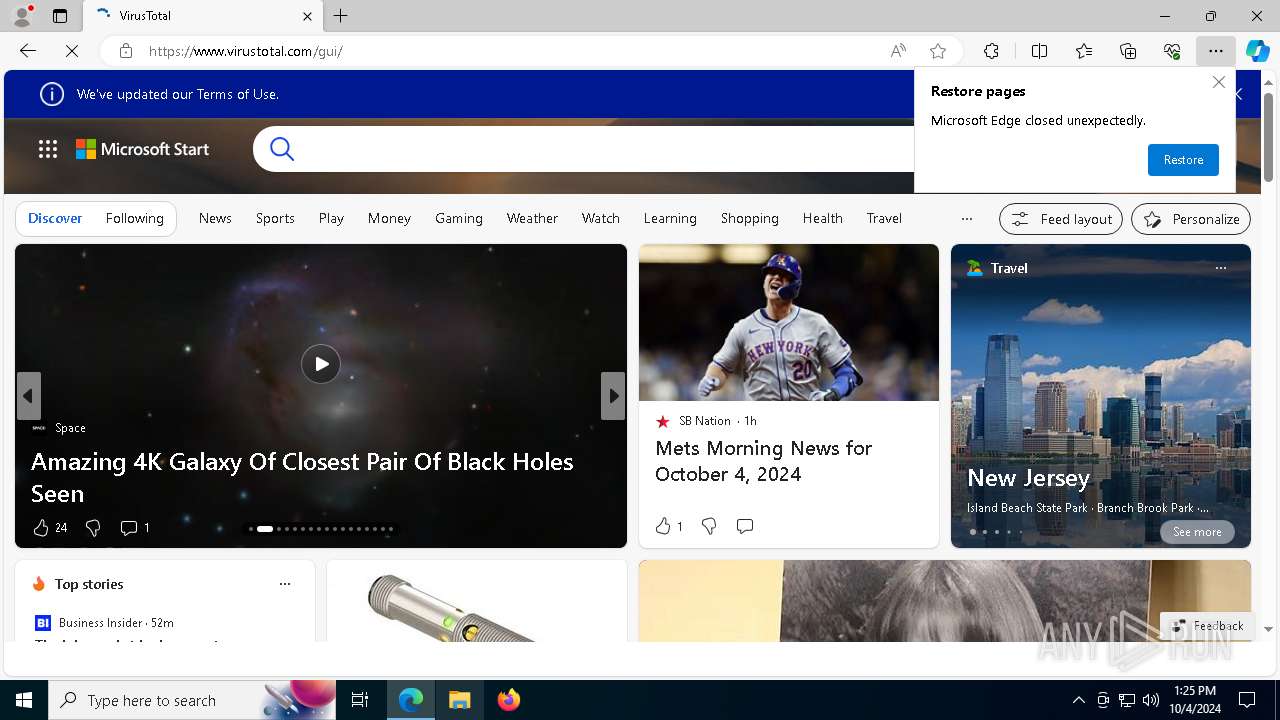The height and width of the screenshot is (720, 1280).
Task: Go back with the back arrow
Action: tap(28, 51)
